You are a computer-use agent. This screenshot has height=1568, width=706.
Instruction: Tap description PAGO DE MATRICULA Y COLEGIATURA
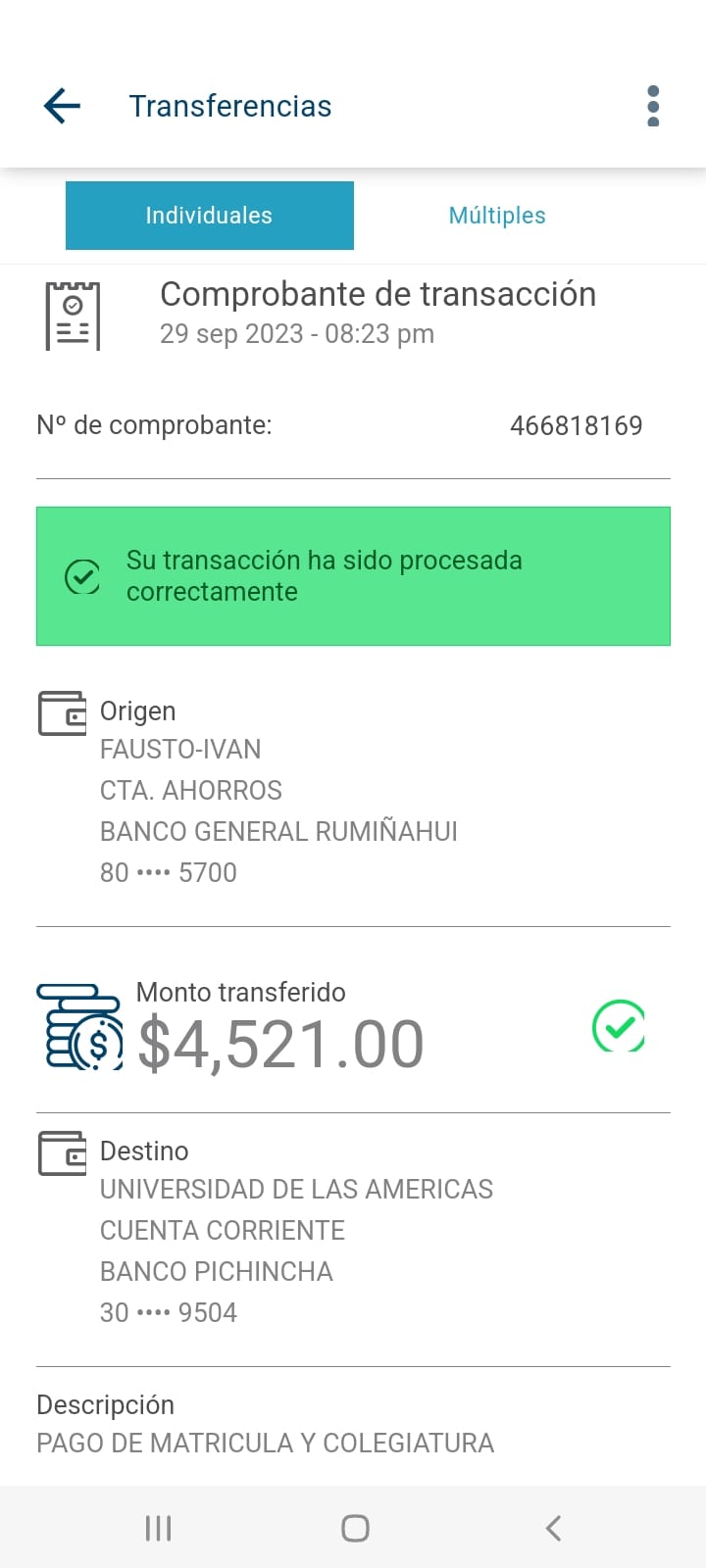[265, 1443]
